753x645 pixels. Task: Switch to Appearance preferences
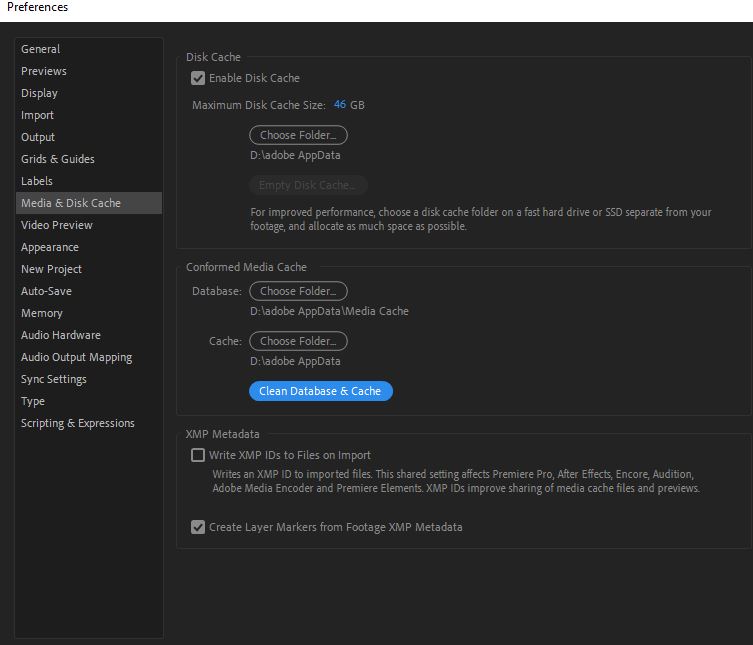pyautogui.click(x=50, y=247)
